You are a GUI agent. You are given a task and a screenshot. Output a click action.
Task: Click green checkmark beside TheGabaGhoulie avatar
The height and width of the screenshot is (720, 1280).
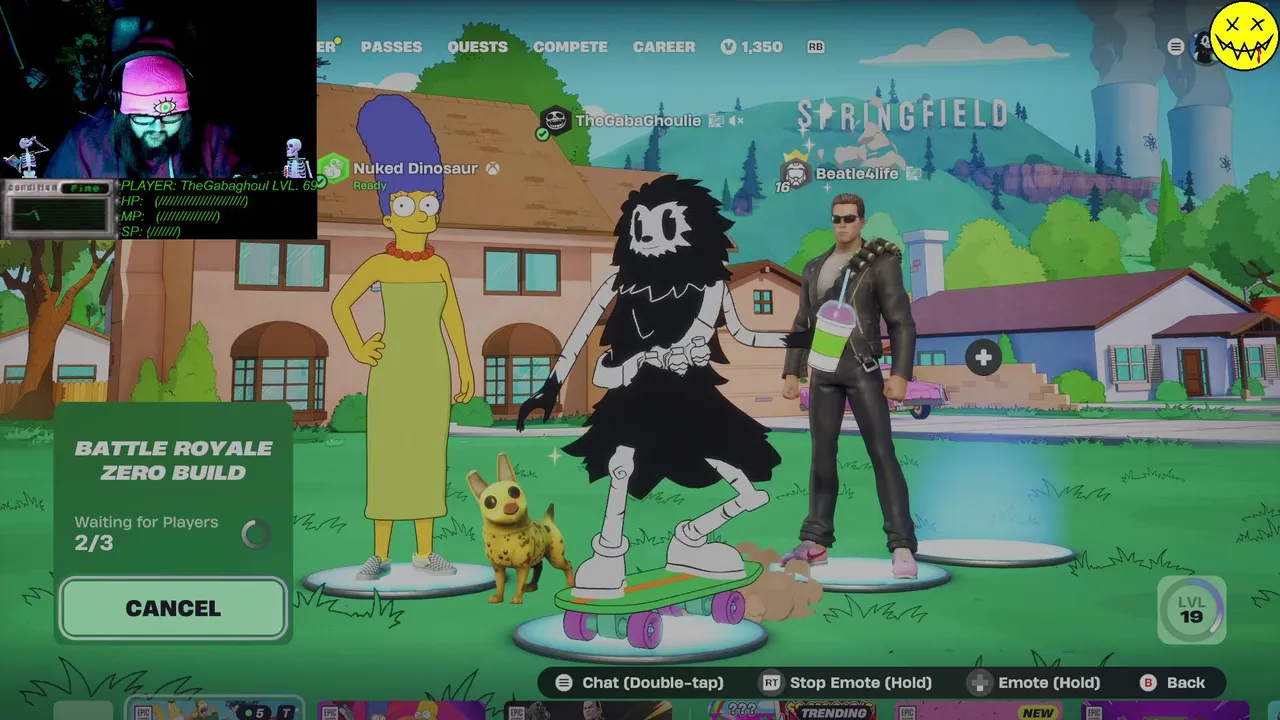(x=543, y=134)
